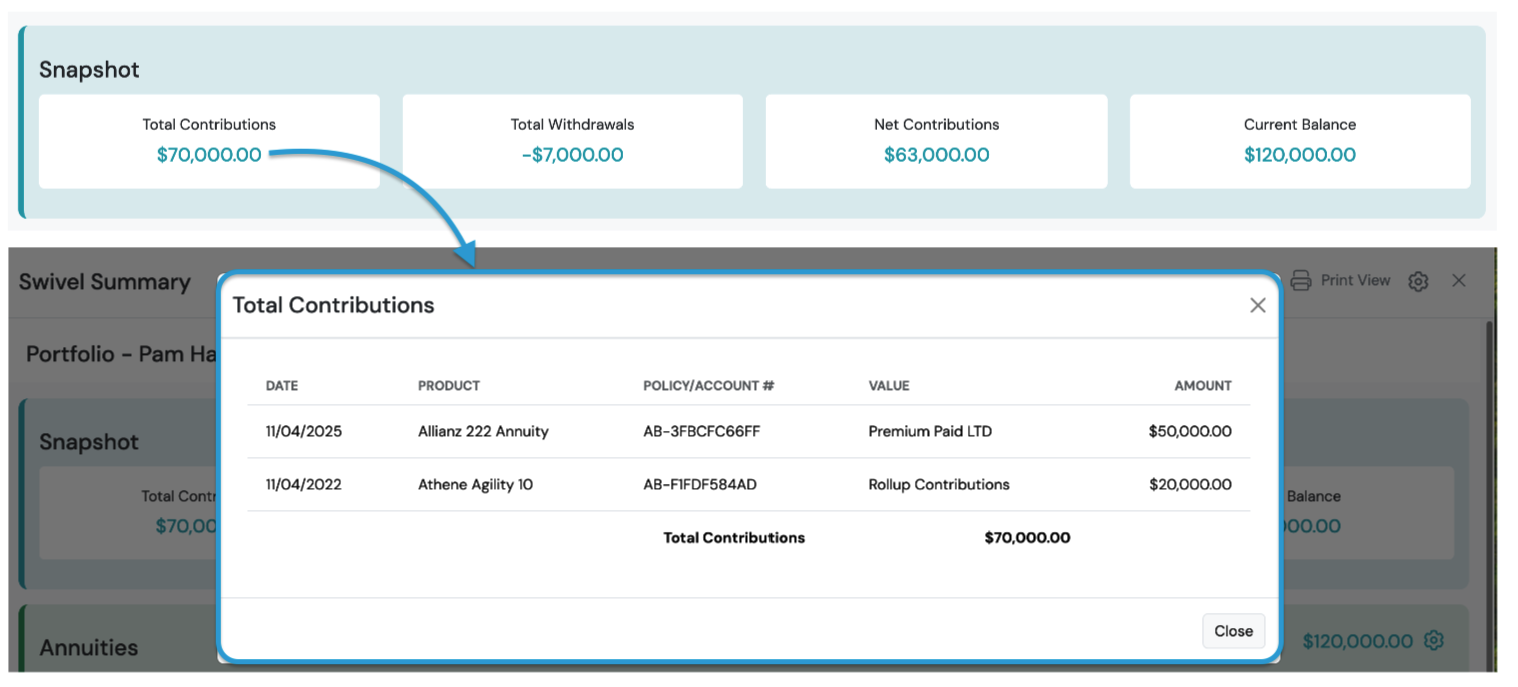Click the AMOUNT column header
Viewport: 1518px width, 687px height.
[1203, 386]
